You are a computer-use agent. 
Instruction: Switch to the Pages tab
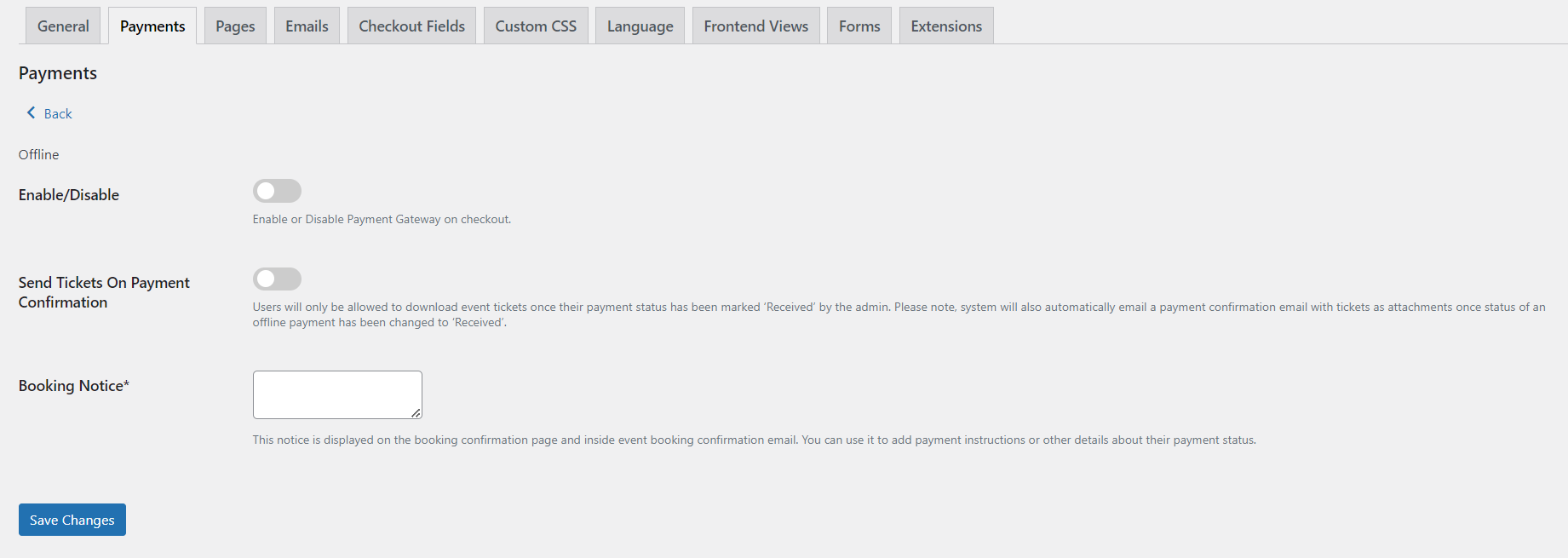point(235,26)
